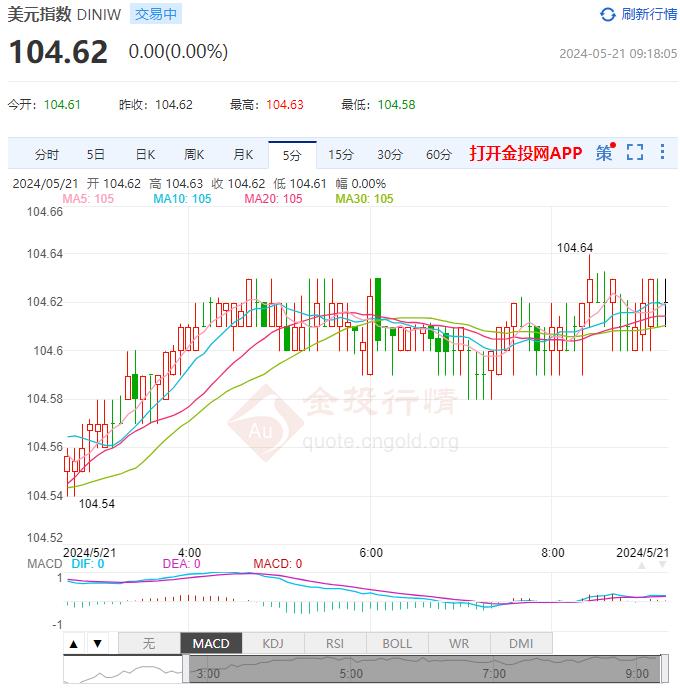Open 打开金投网APP link
The height and width of the screenshot is (688, 680).
[x=525, y=154]
